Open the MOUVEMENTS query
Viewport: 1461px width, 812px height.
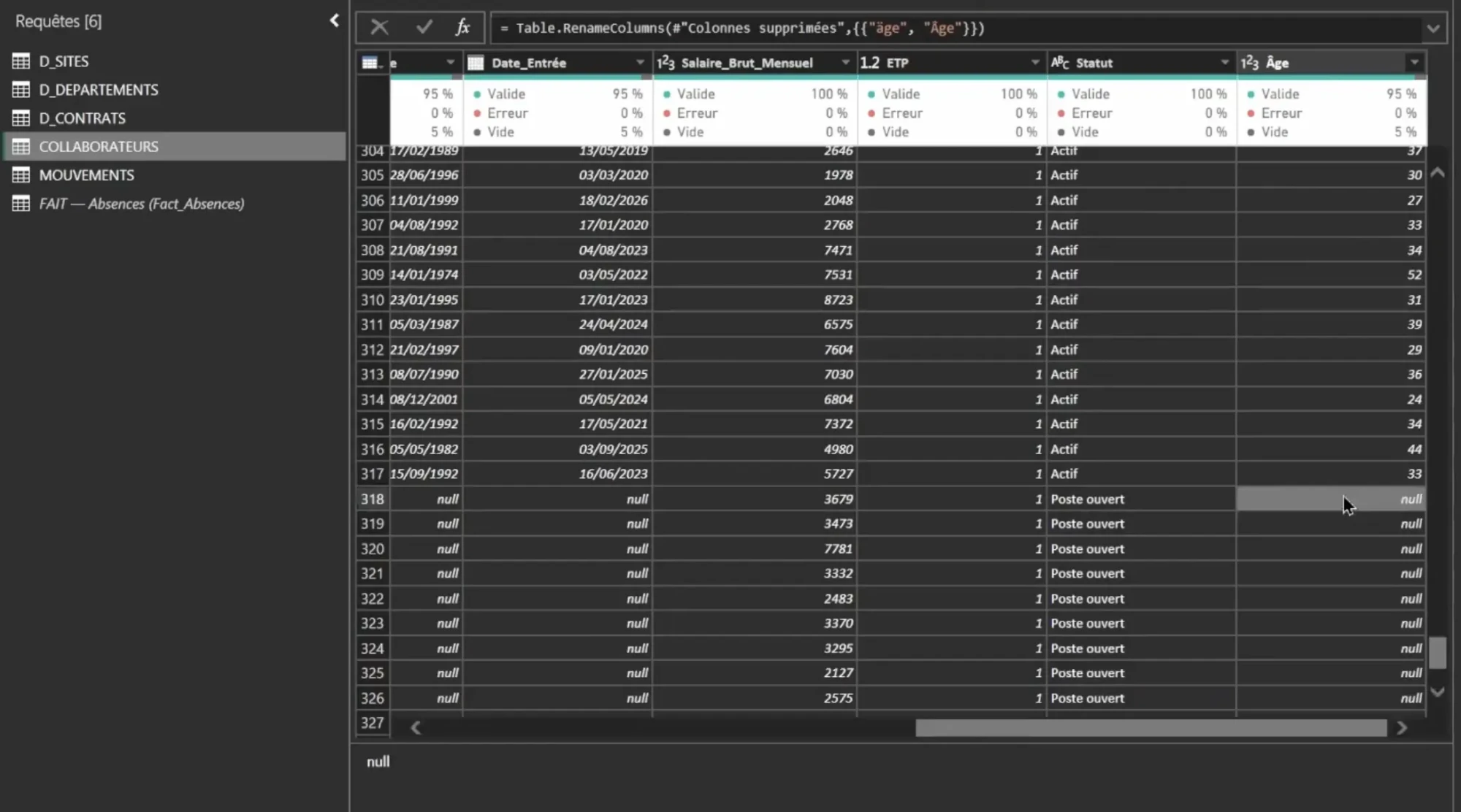click(86, 175)
